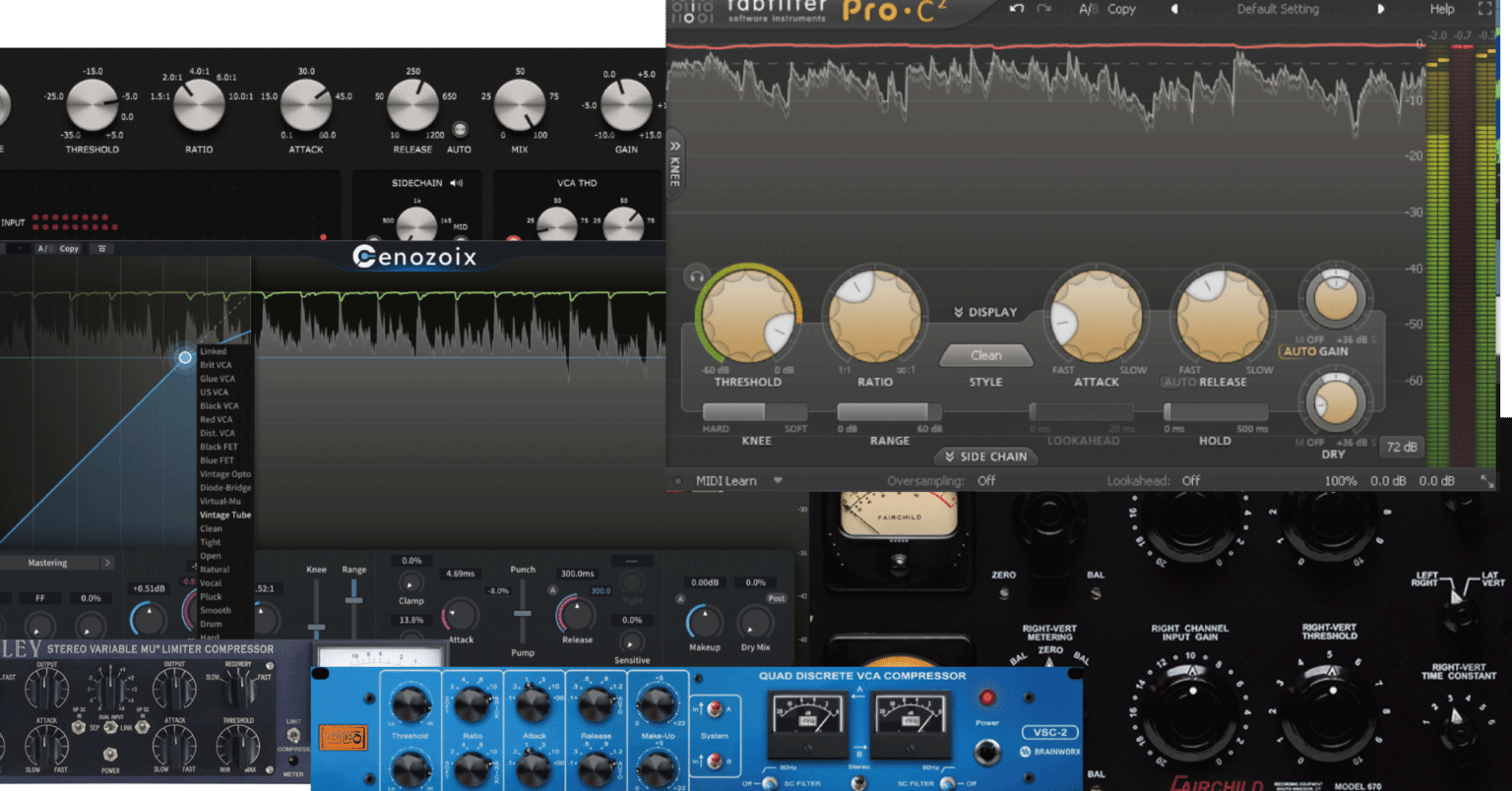Click the Pro-C 2 Threshold knob
The image size is (1512, 791).
[x=748, y=315]
